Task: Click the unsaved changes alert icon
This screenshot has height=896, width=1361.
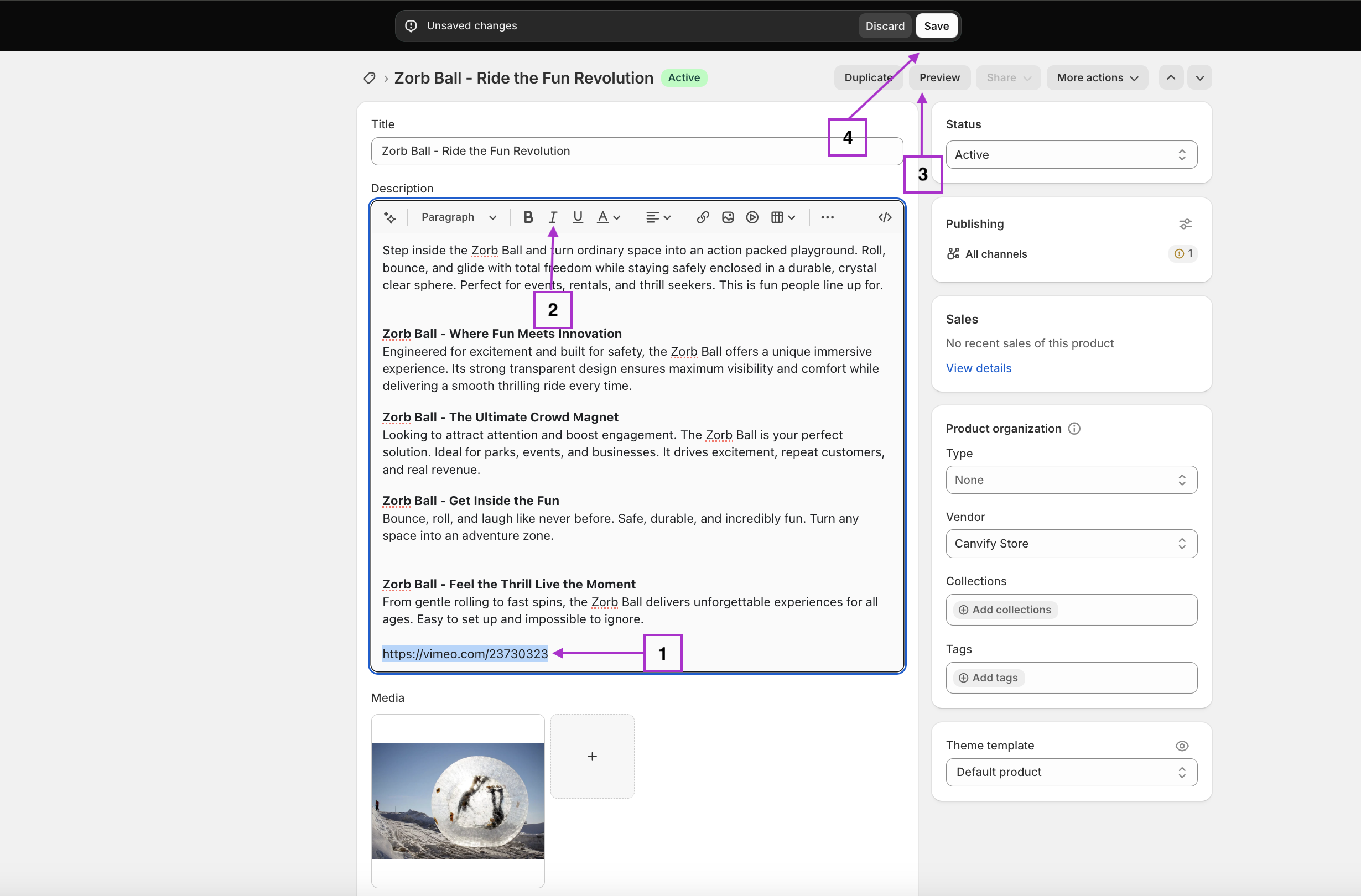Action: [411, 26]
